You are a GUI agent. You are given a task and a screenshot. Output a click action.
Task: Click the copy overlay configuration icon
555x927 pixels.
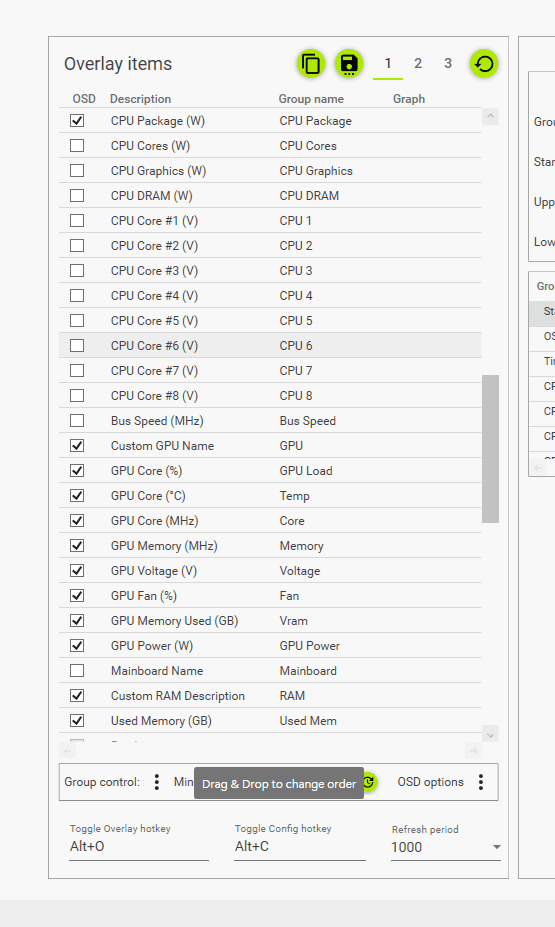tap(311, 63)
